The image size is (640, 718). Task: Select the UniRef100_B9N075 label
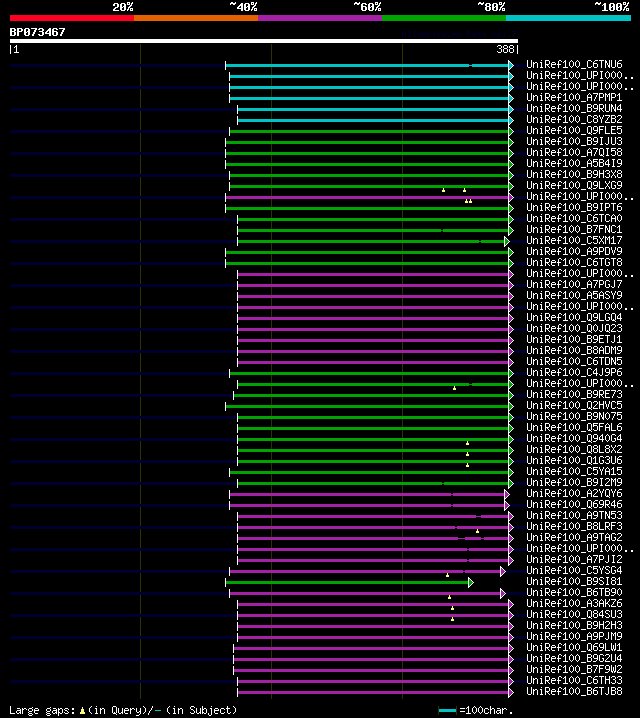pyautogui.click(x=574, y=416)
